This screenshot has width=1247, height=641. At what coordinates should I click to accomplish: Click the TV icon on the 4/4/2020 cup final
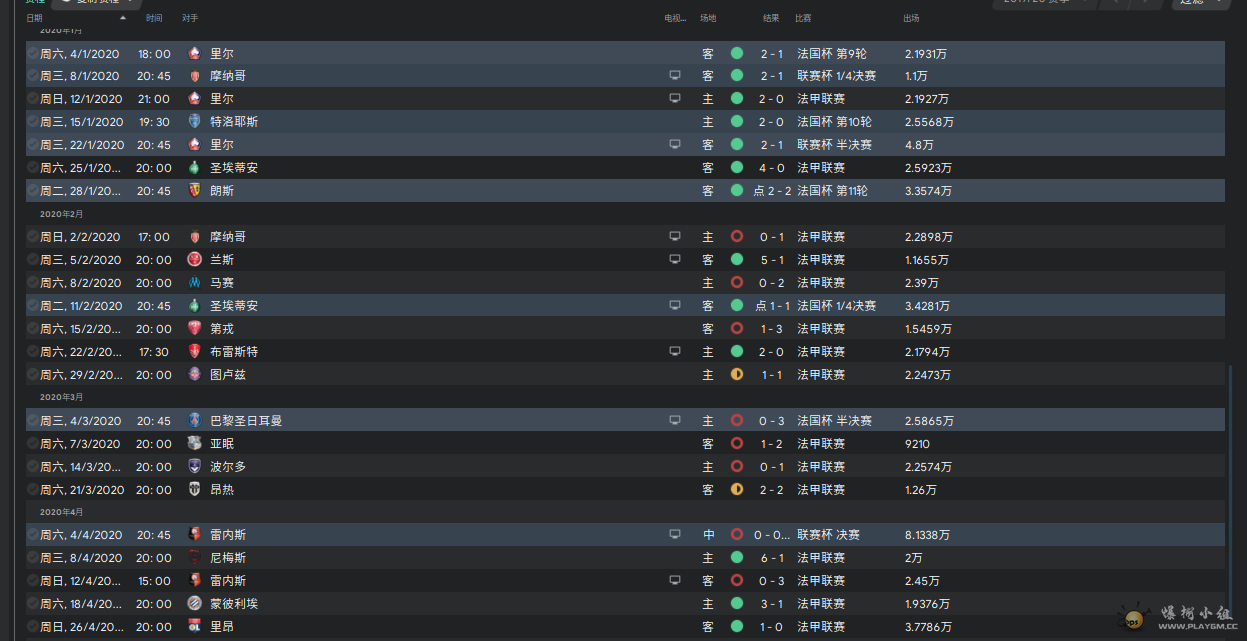pyautogui.click(x=675, y=535)
